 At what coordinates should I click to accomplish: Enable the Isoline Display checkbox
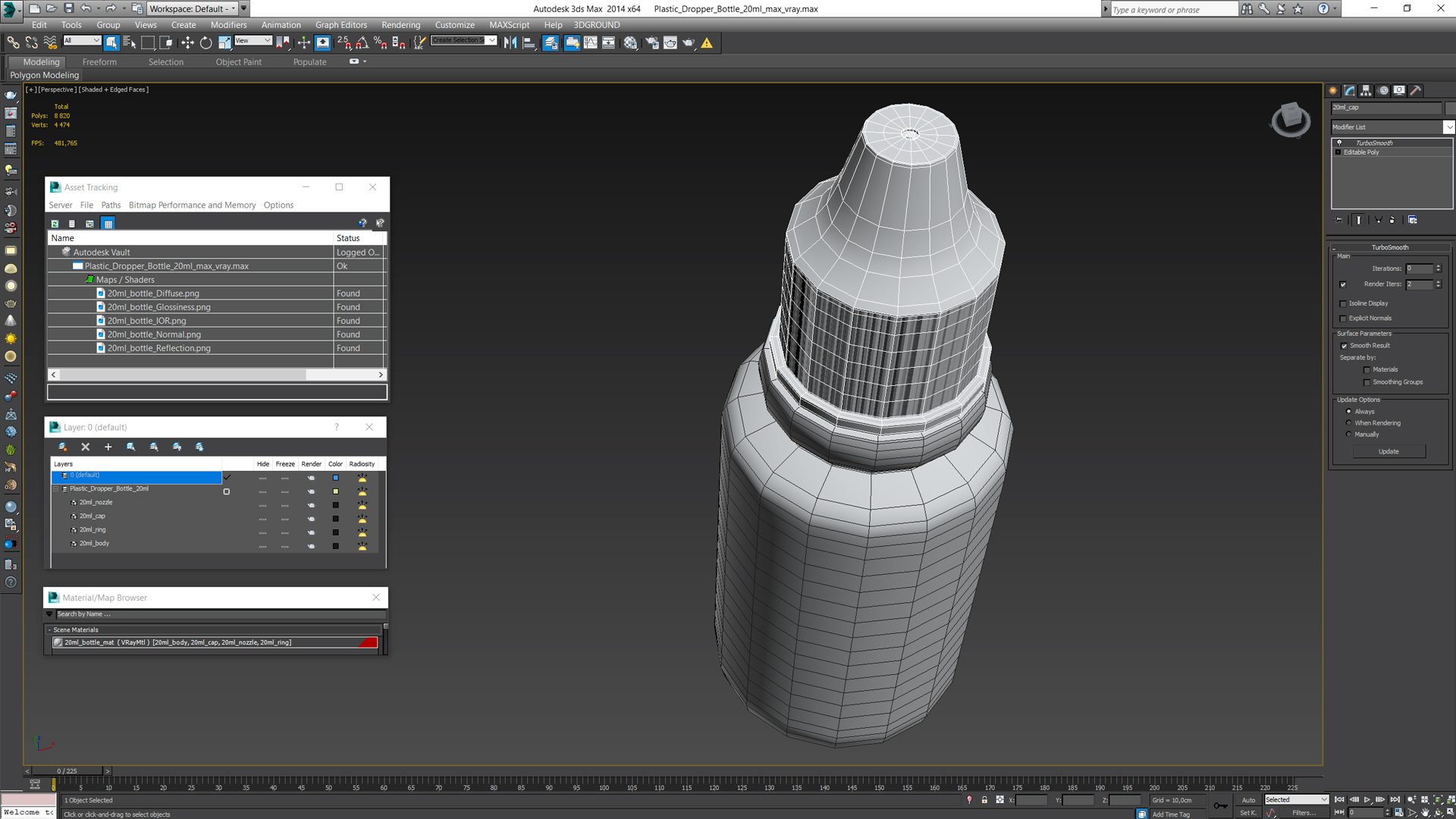point(1343,303)
